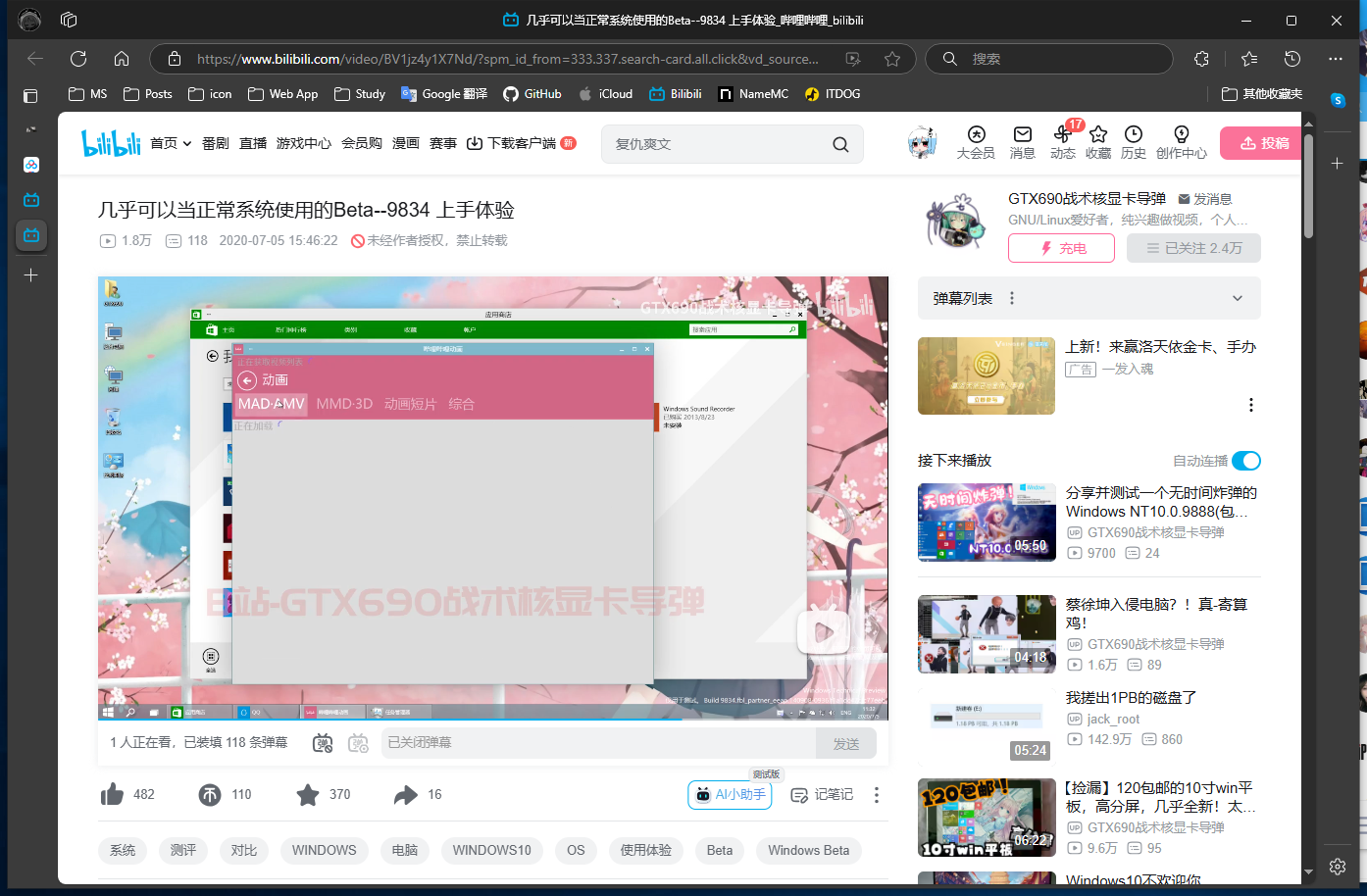Click the like thumbs-up icon
1367x896 pixels.
[x=113, y=794]
